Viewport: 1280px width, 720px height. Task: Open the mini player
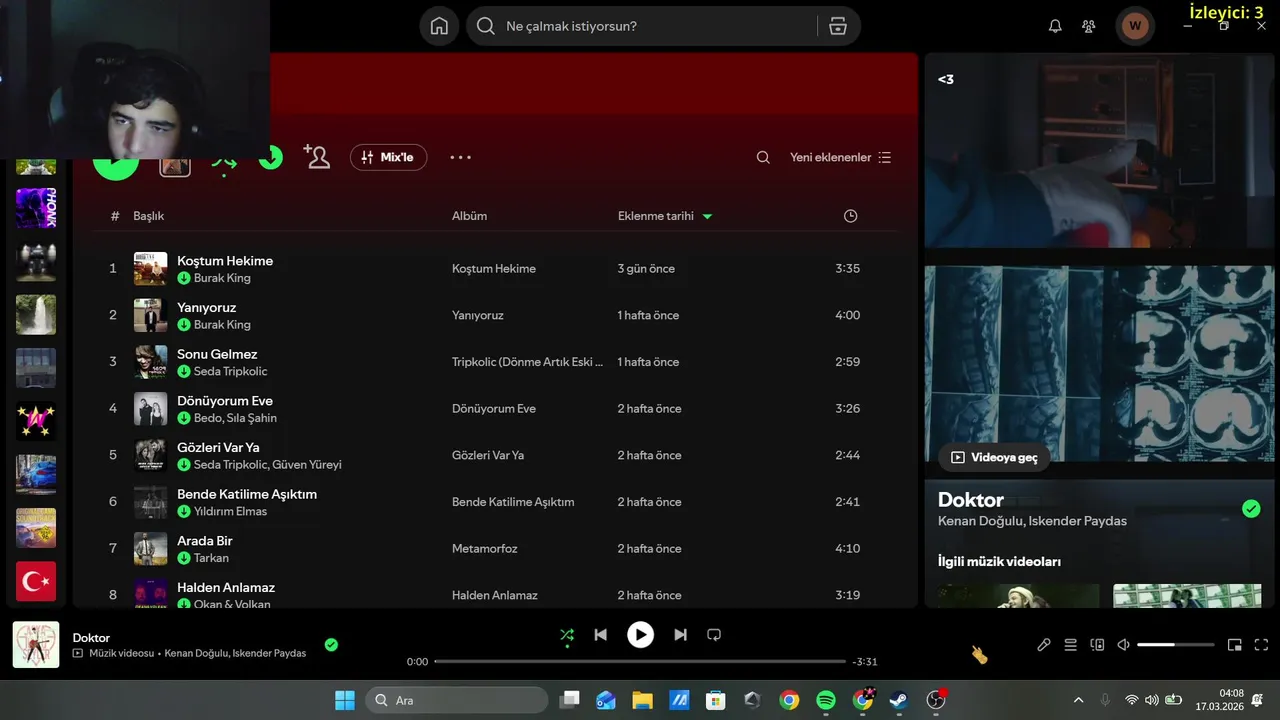point(1235,645)
